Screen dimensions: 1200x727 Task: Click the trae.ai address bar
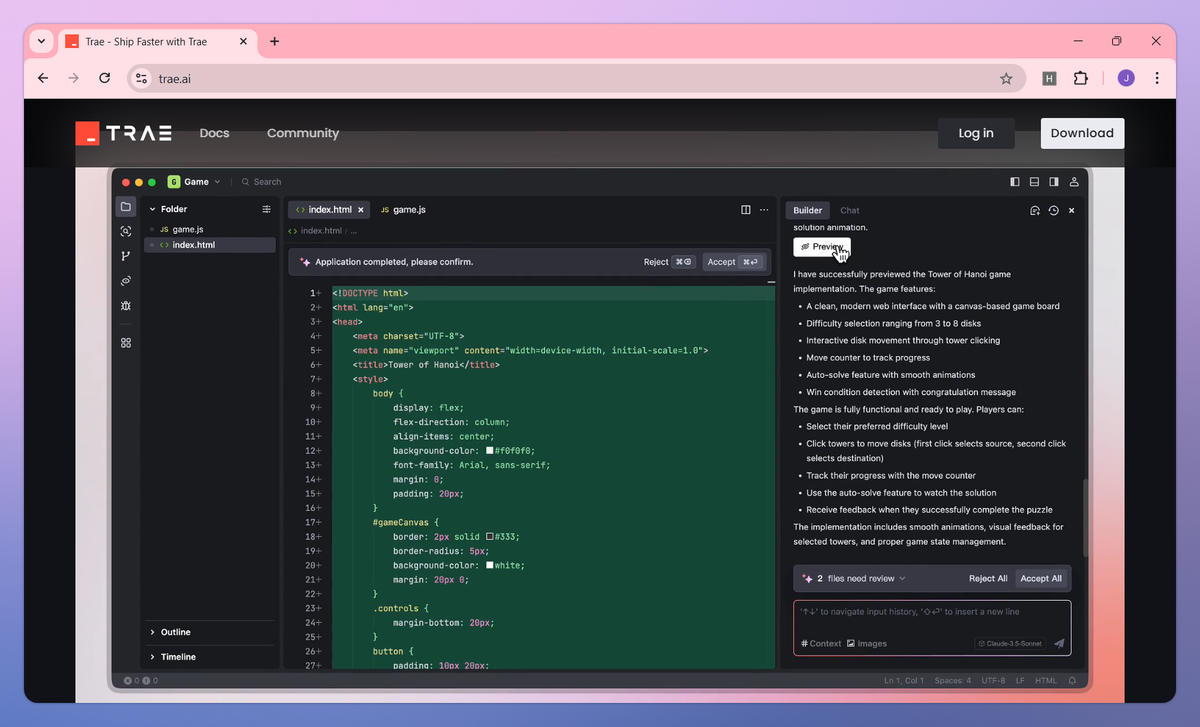pos(576,78)
